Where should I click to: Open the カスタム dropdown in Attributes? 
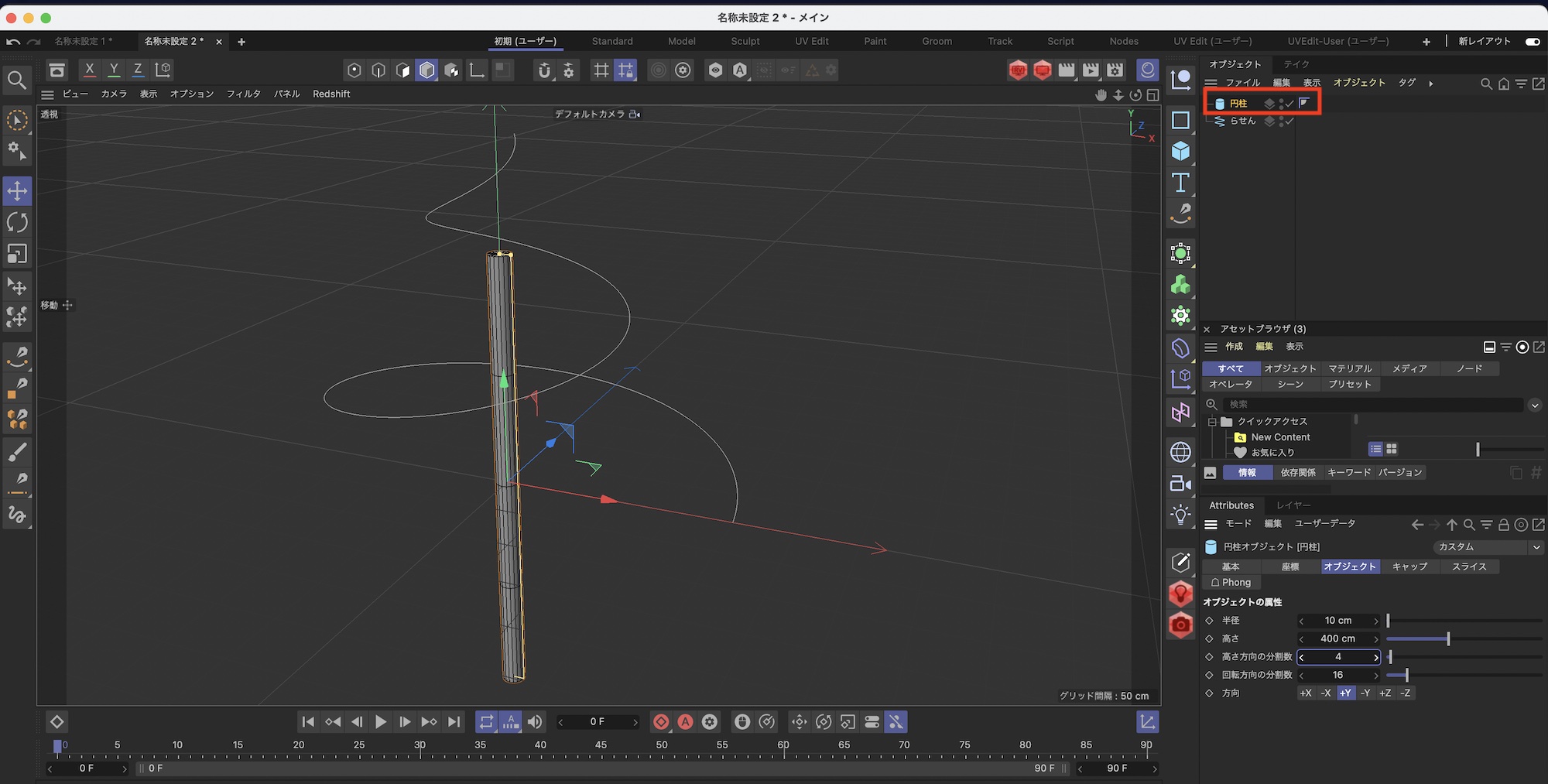1487,547
